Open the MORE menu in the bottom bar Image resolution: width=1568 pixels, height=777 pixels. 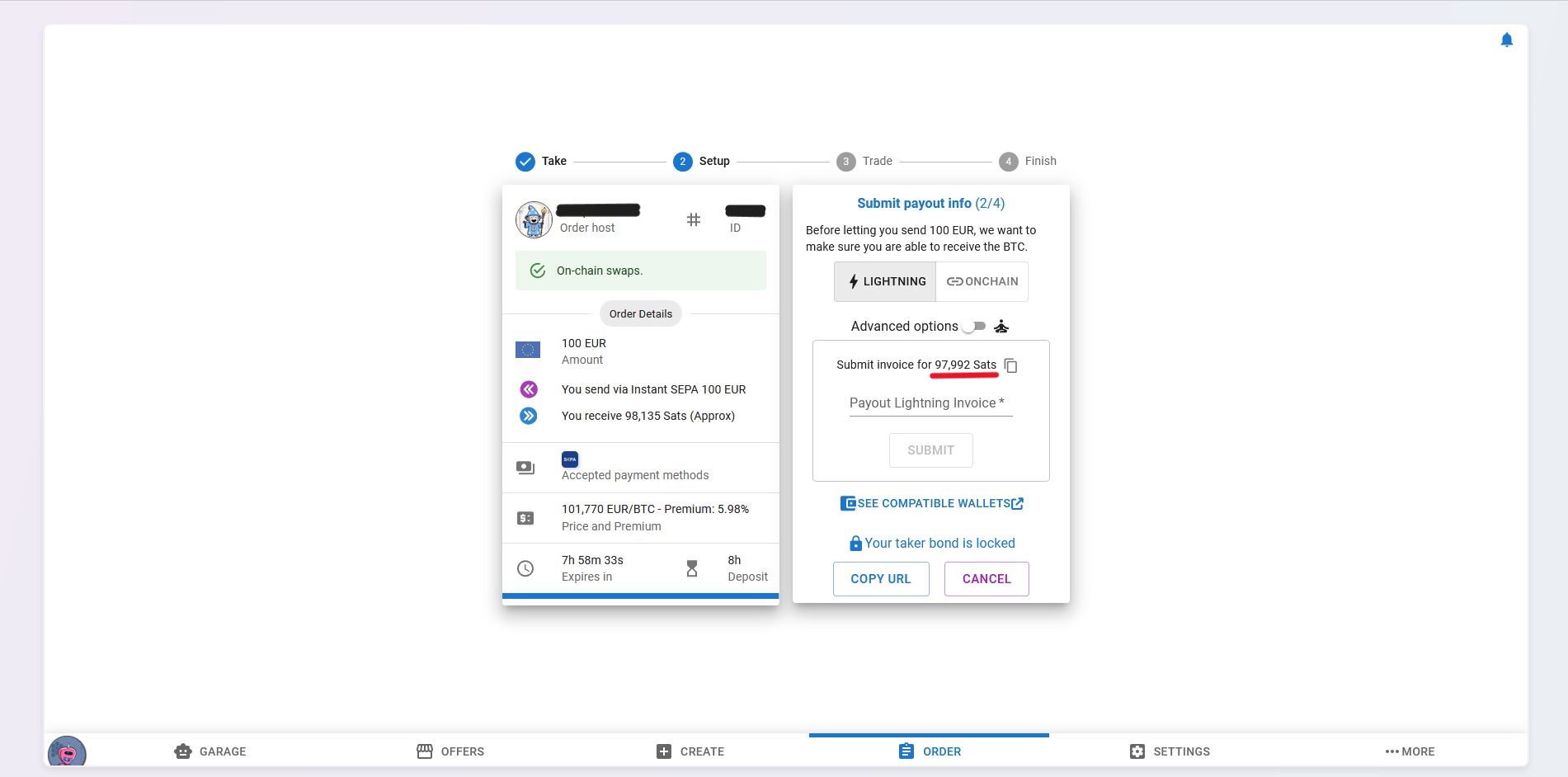(x=1410, y=751)
